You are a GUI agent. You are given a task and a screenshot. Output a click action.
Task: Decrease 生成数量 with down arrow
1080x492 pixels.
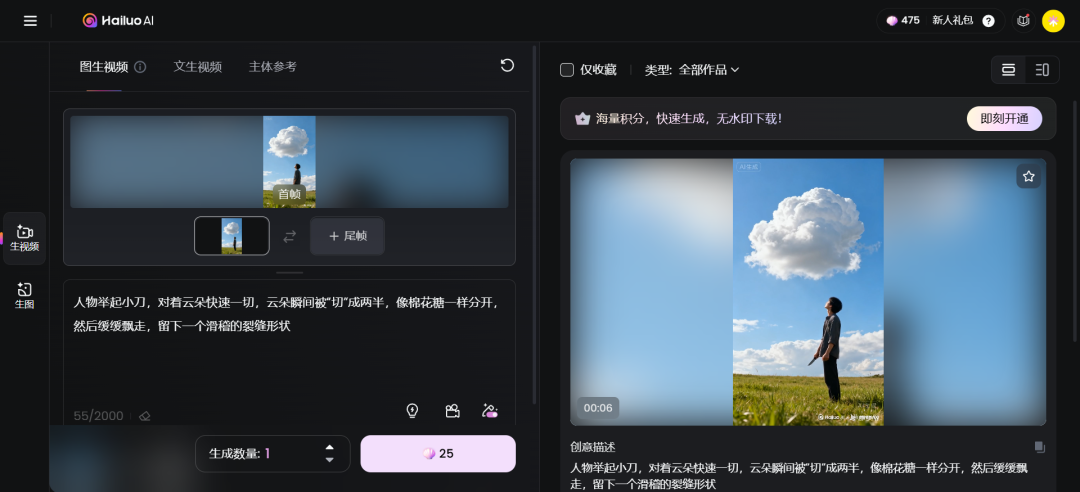[x=329, y=460]
